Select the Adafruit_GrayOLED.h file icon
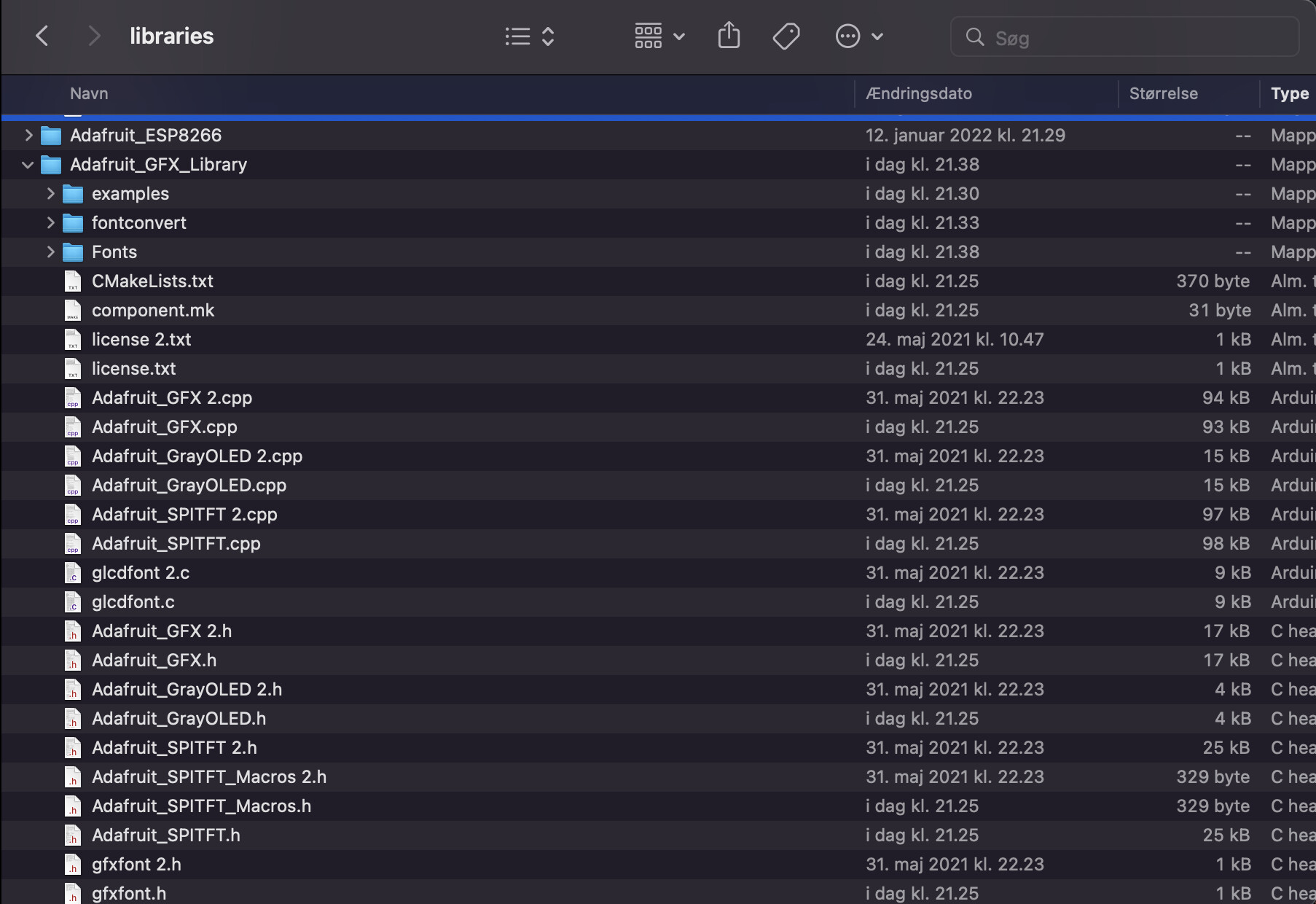This screenshot has width=1316, height=904. (x=73, y=718)
